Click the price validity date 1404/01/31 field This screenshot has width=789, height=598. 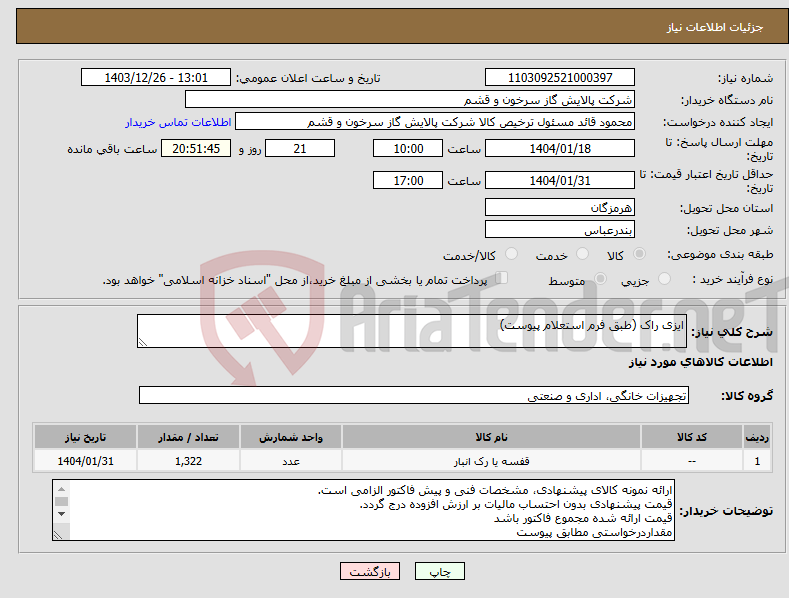coord(560,180)
